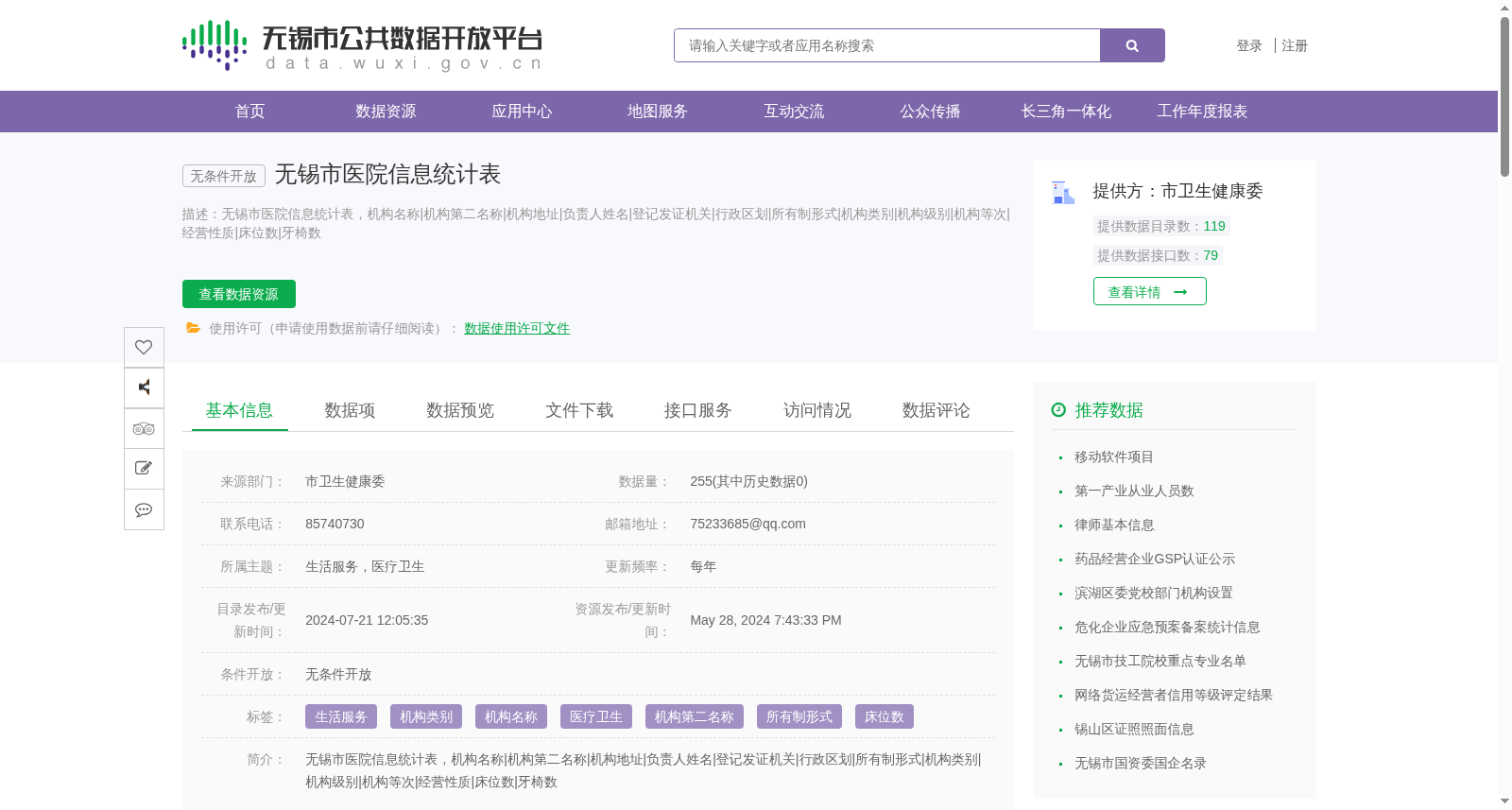The height and width of the screenshot is (810, 1512).
Task: Click the folder icon beside usage license
Action: pyautogui.click(x=193, y=328)
